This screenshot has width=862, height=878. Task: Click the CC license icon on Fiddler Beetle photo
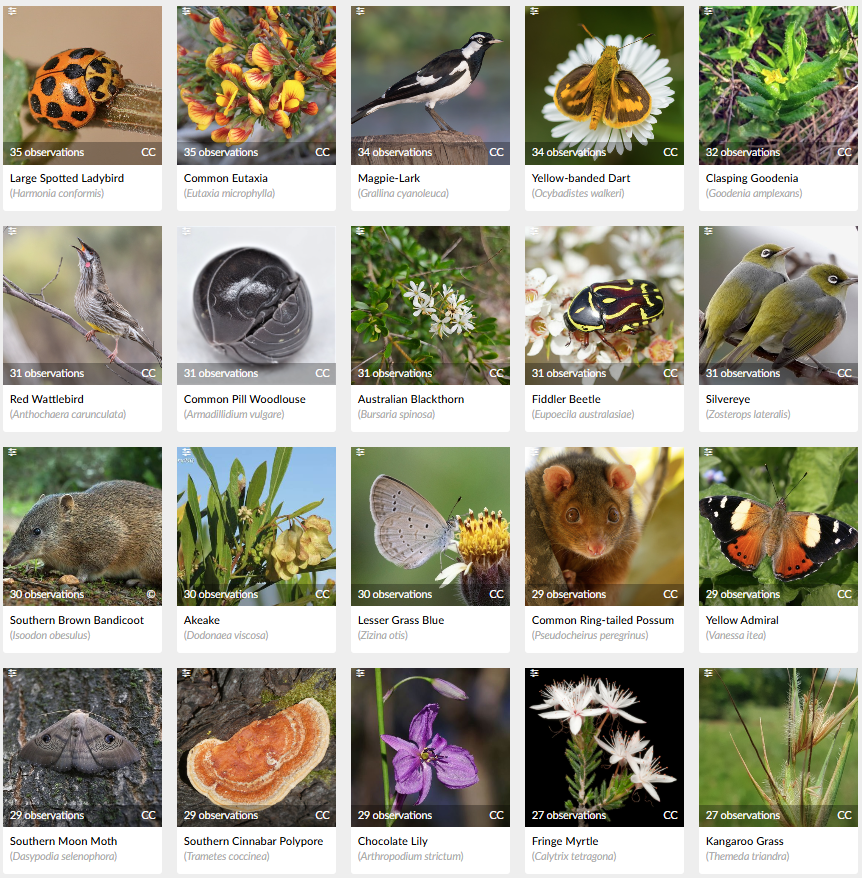coord(670,373)
